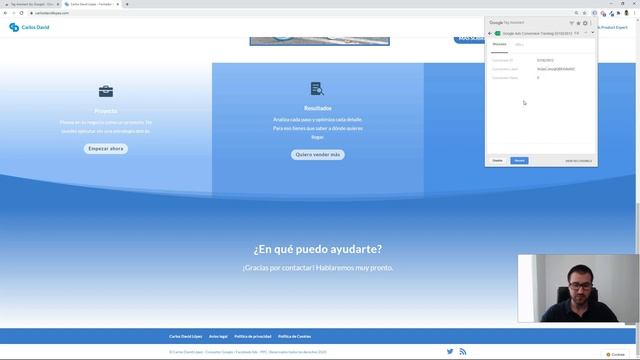
Task: Switch to the second tab in Tag Assistant
Action: click(x=519, y=44)
